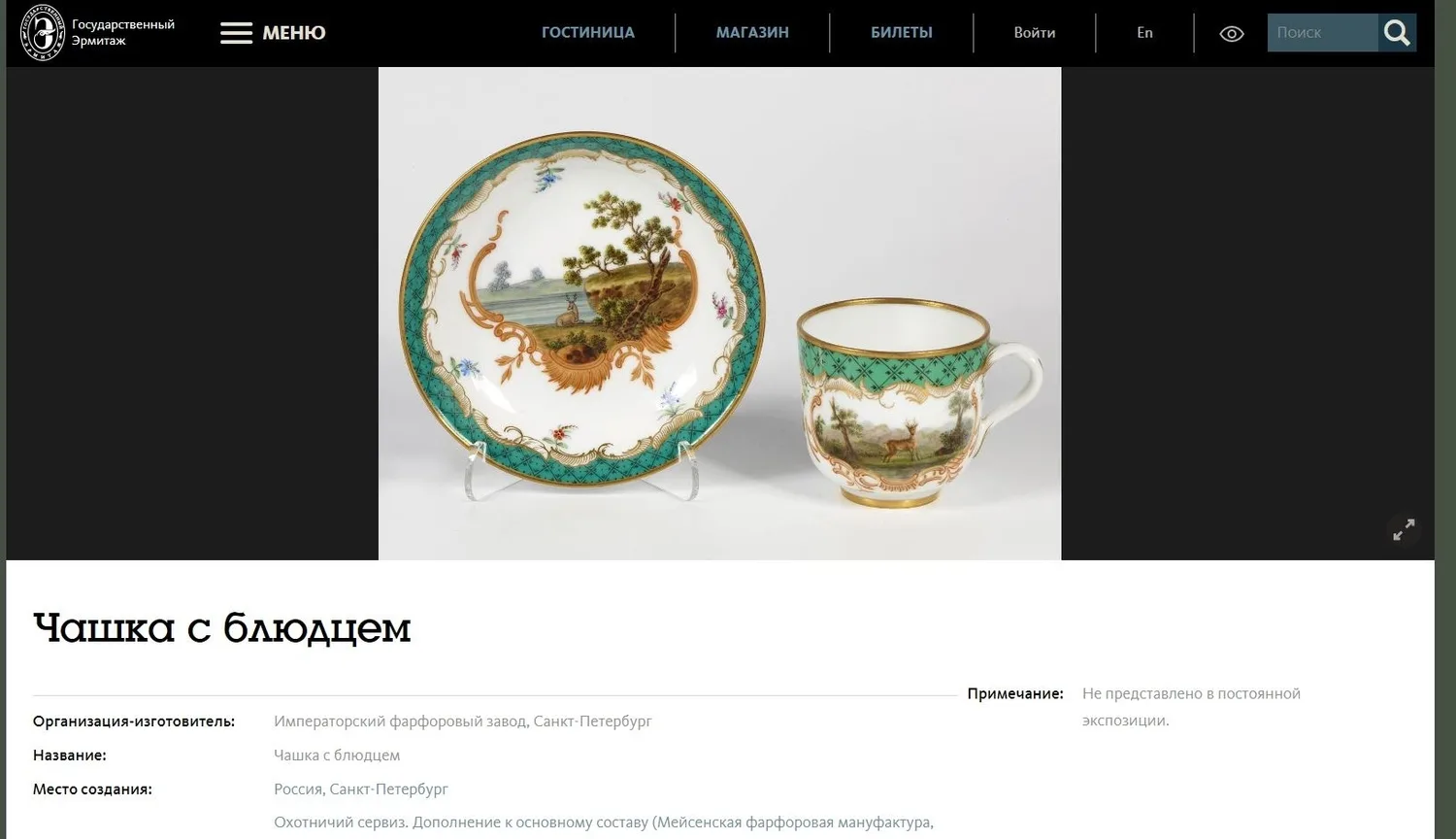Click the magnifying glass search button
The image size is (1456, 839).
coord(1397,33)
